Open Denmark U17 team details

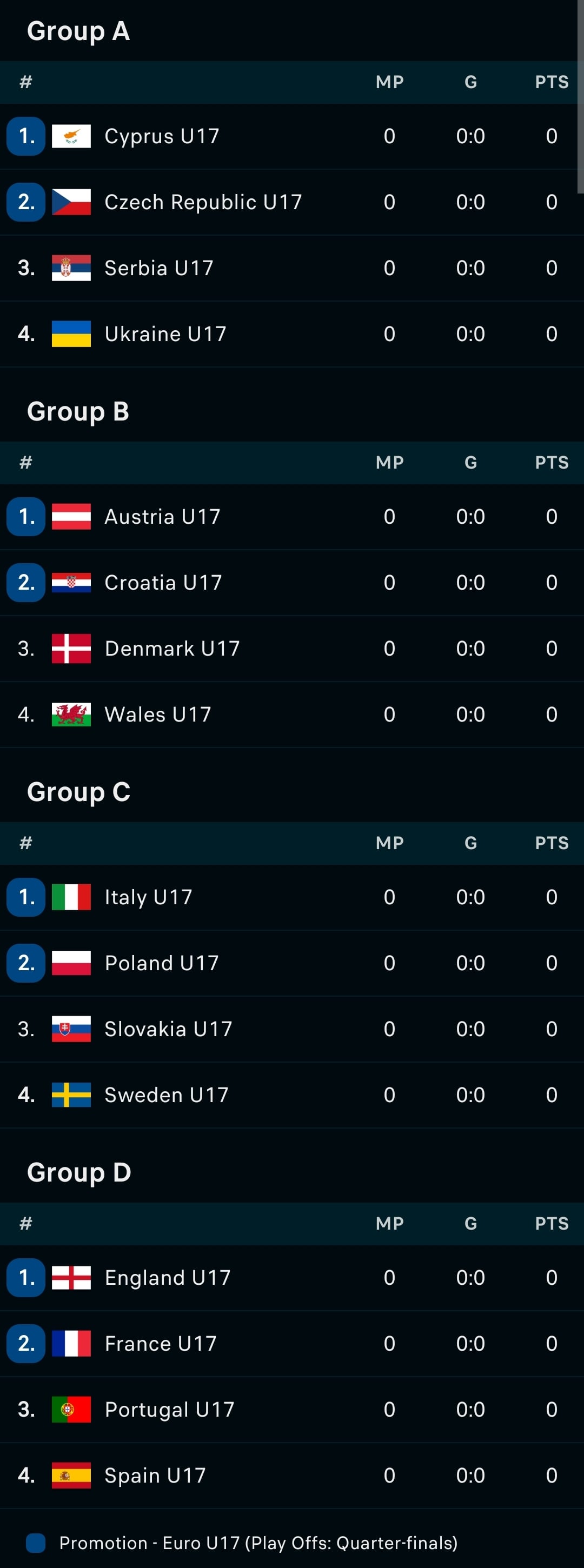(x=291, y=649)
